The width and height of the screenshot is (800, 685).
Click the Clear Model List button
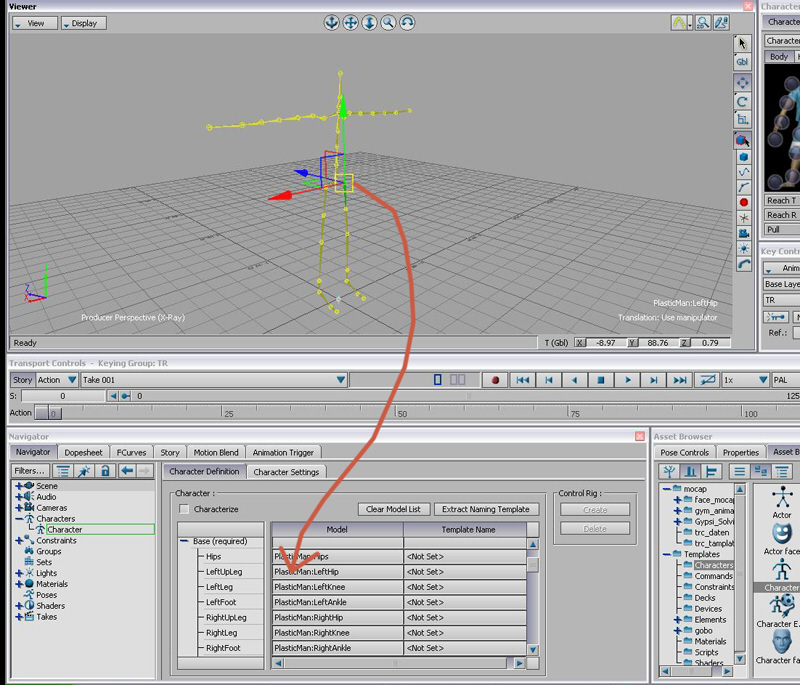(x=393, y=509)
